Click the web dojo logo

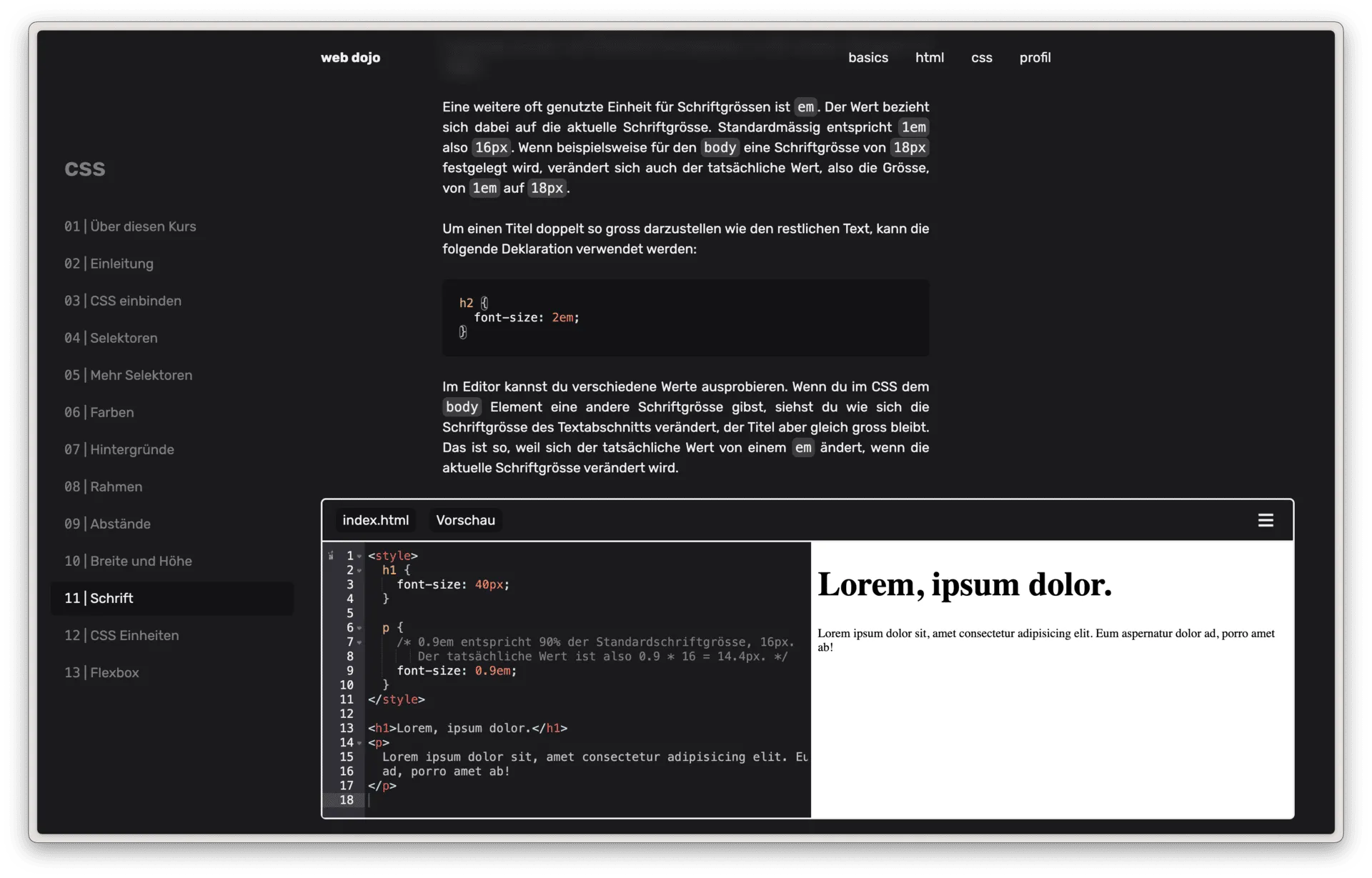point(350,58)
